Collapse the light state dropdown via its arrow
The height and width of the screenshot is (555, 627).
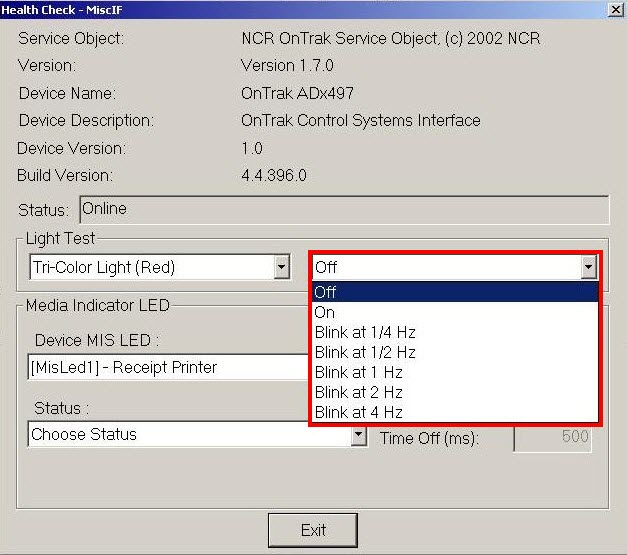pyautogui.click(x=589, y=267)
